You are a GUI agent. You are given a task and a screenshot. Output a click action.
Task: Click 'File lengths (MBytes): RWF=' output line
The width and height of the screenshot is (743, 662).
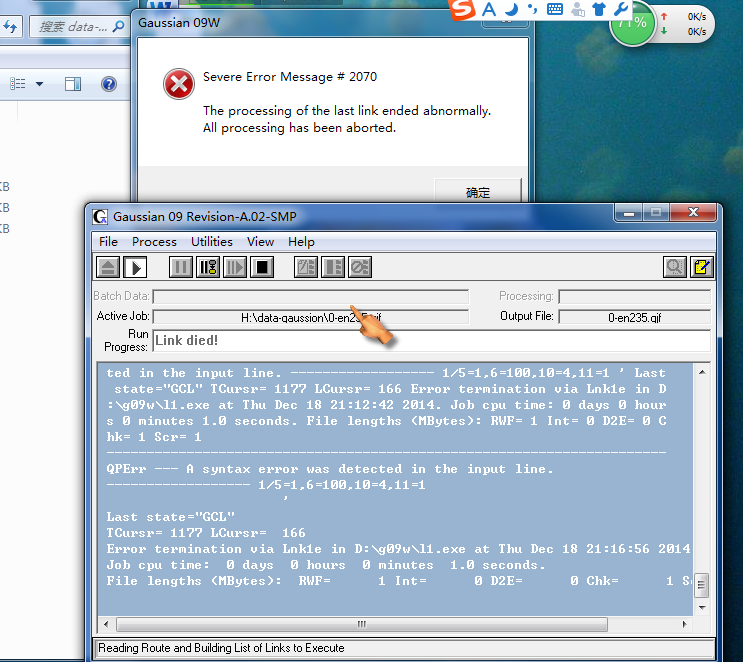click(x=399, y=581)
